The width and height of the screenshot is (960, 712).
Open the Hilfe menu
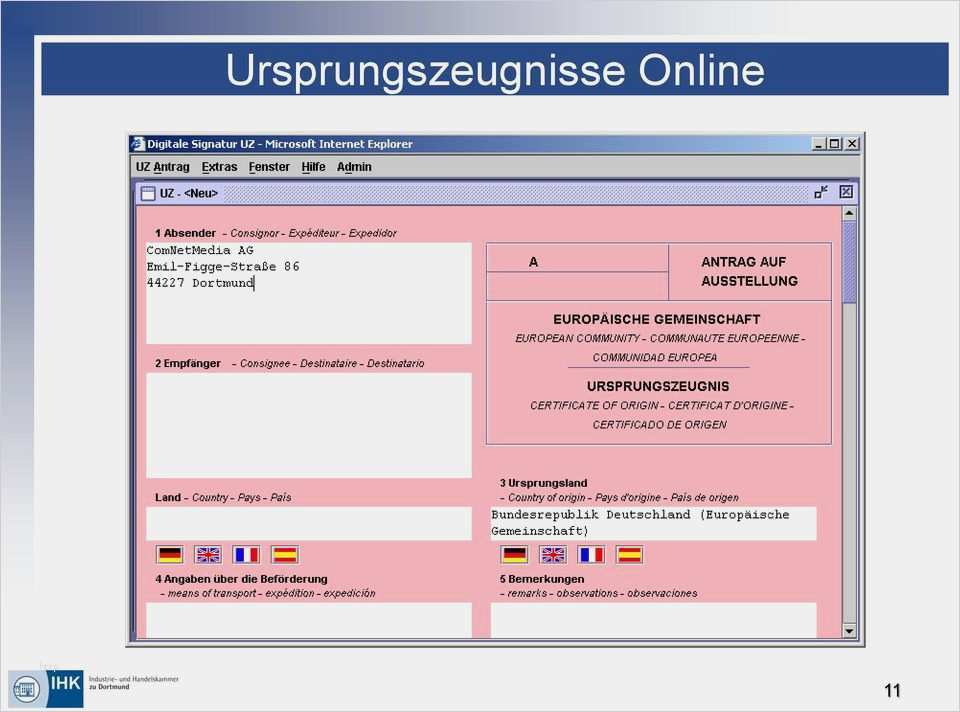pos(313,167)
